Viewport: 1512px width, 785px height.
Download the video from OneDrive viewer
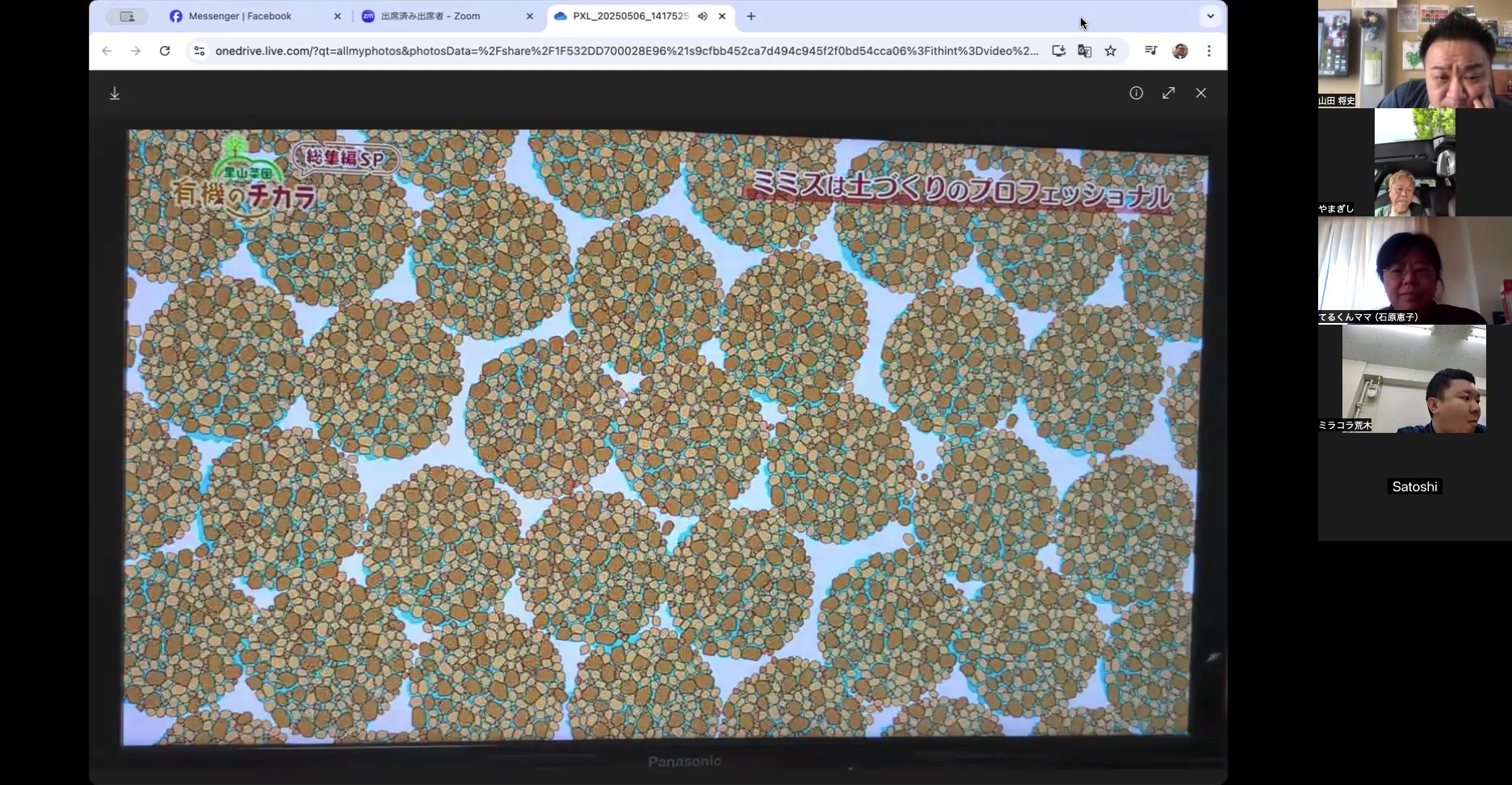[115, 94]
